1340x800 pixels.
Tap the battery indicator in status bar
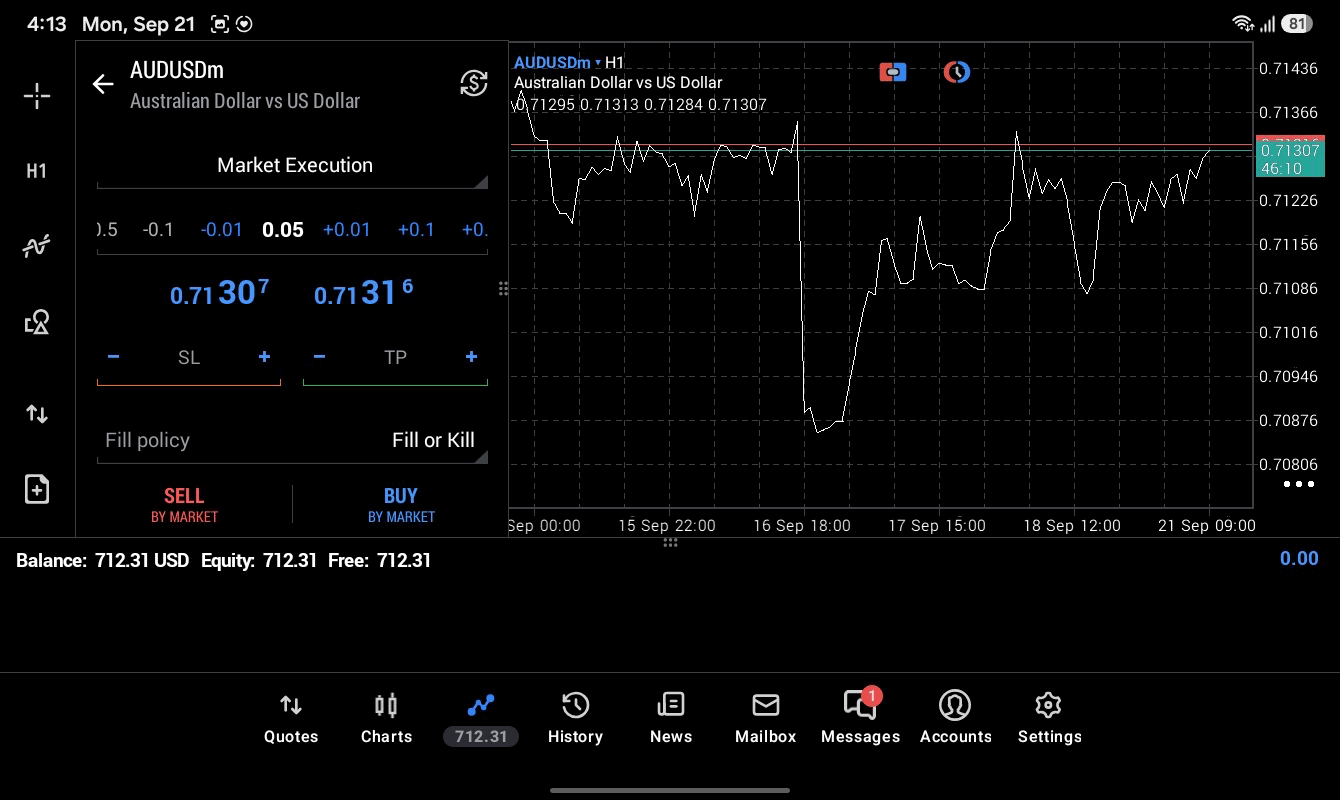point(1297,23)
